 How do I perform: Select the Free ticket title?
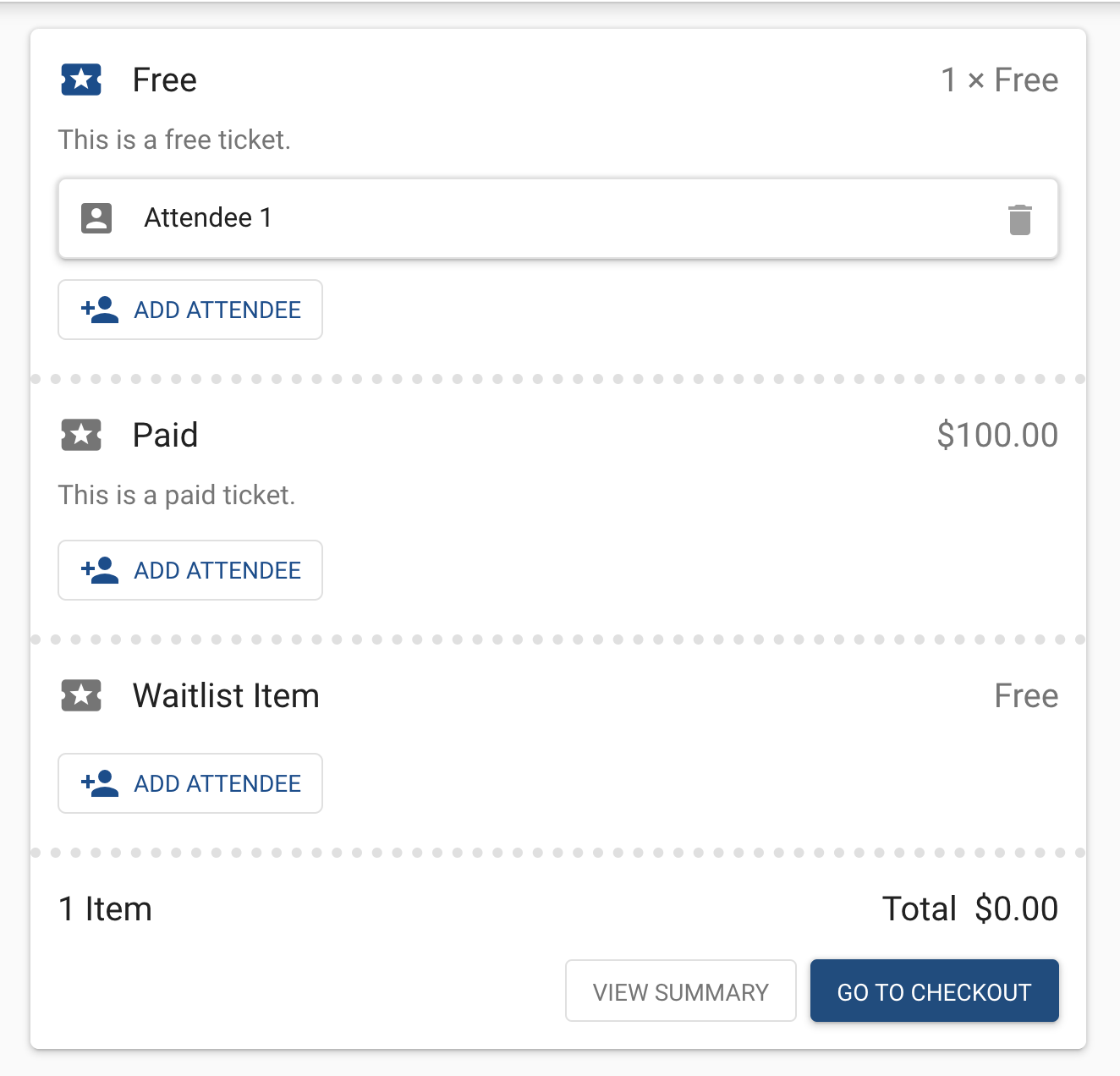point(165,80)
